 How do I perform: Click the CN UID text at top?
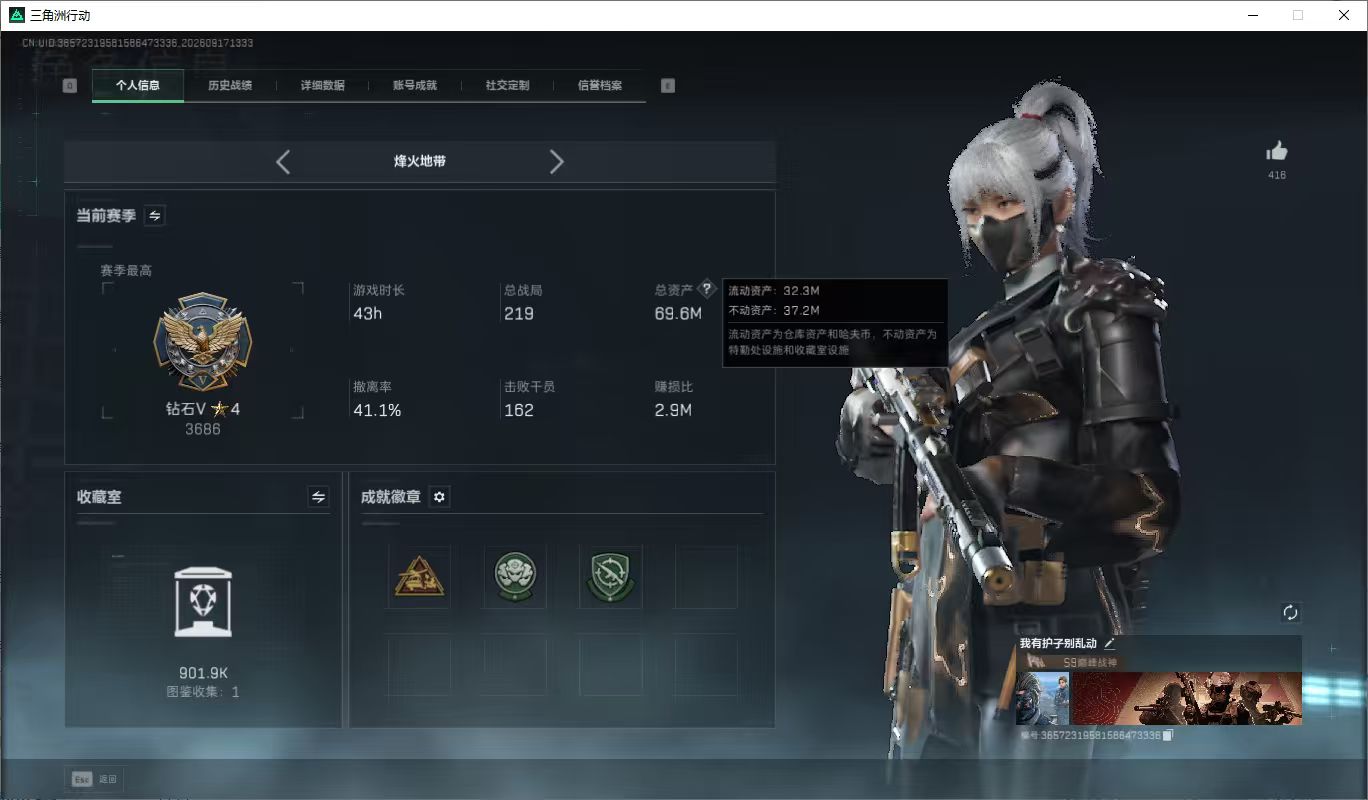coord(138,43)
